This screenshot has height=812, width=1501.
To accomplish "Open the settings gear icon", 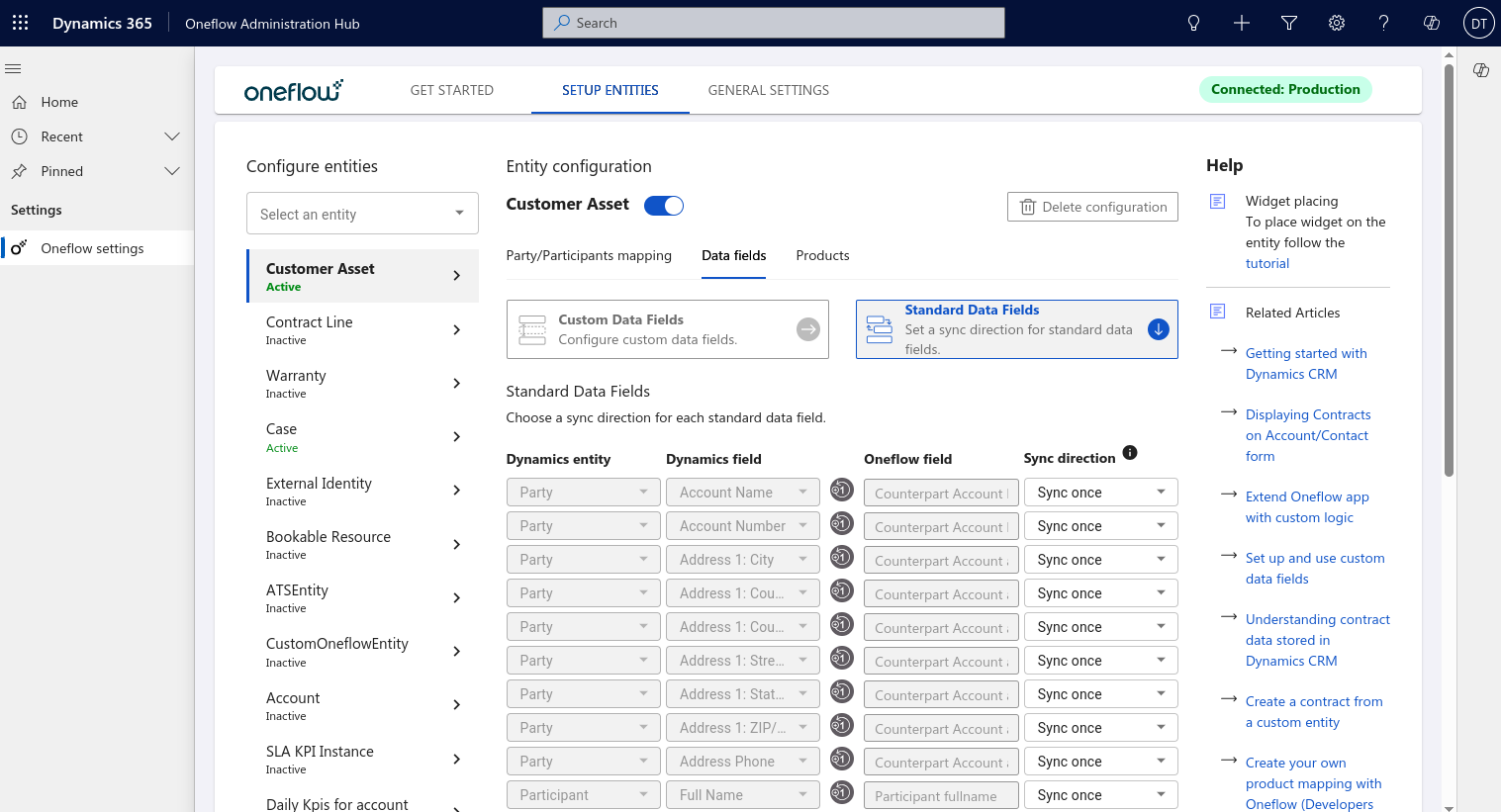I will (x=1337, y=23).
